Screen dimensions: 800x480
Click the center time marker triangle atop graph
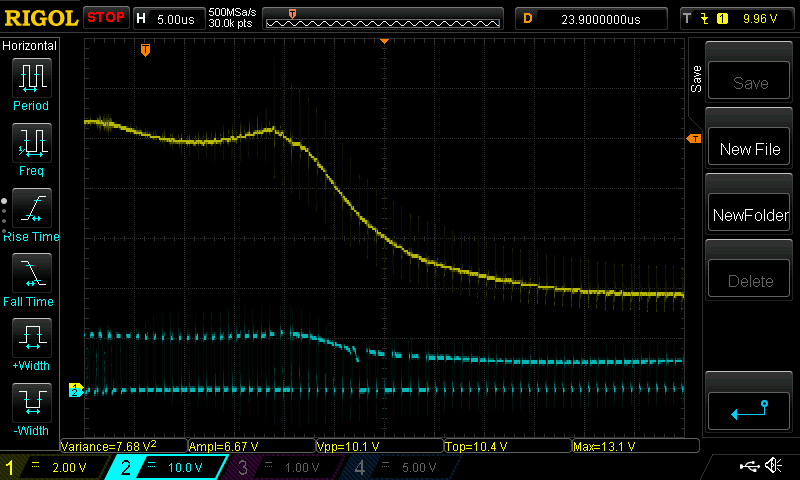click(385, 41)
